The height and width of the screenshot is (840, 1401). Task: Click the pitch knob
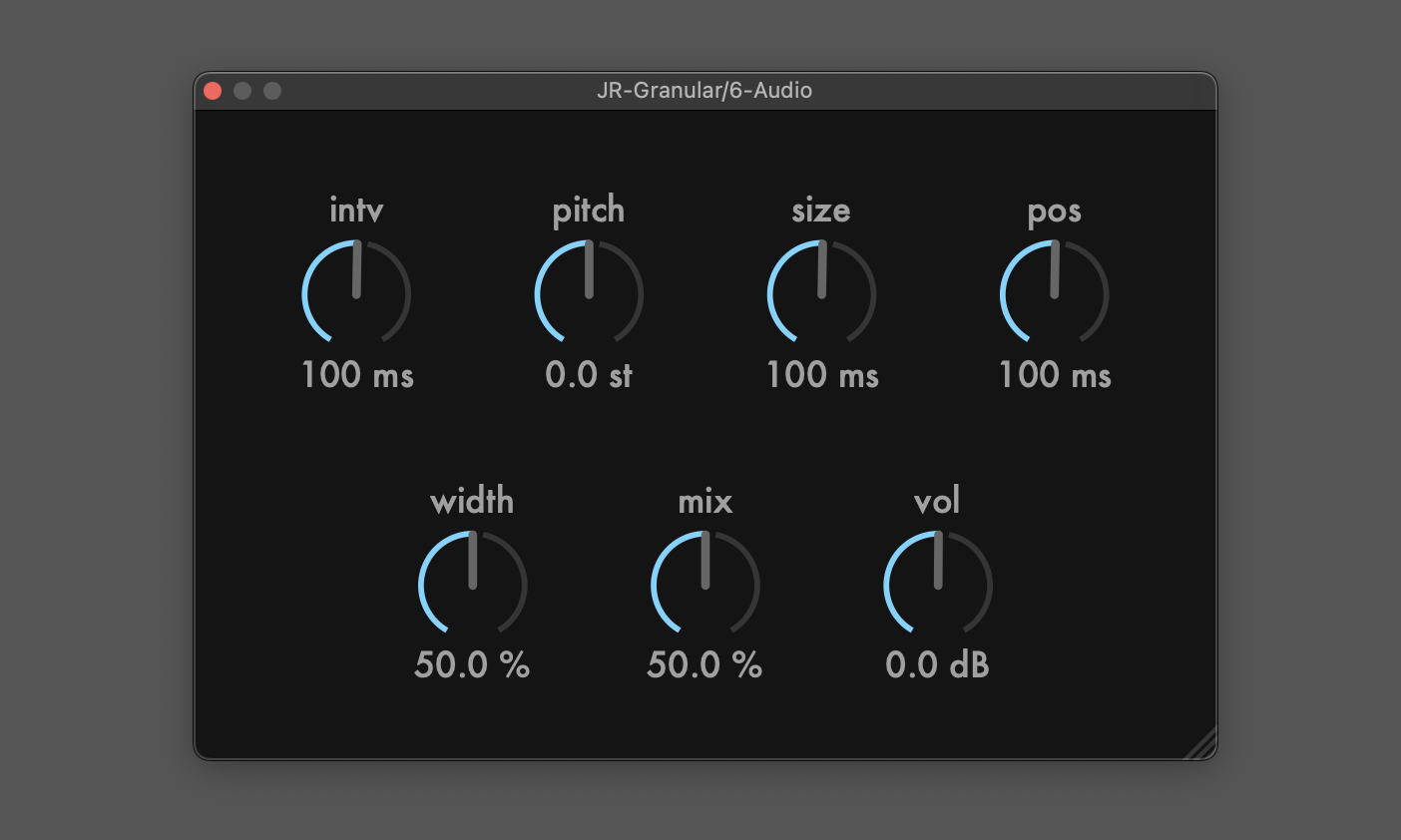(589, 292)
